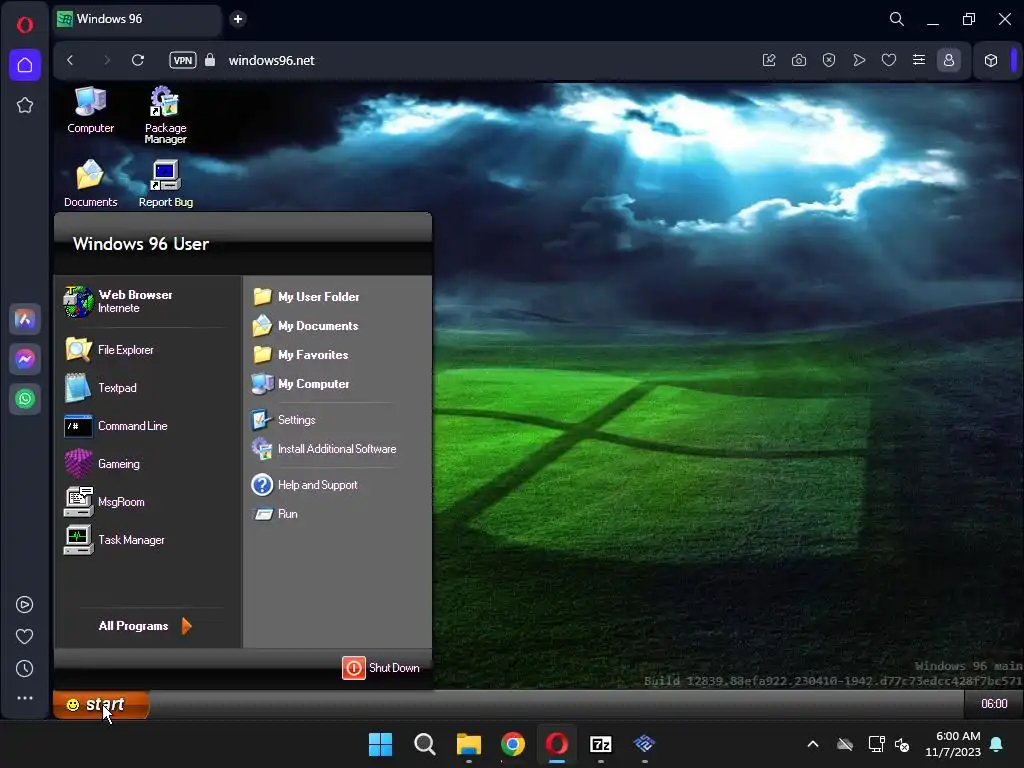
Task: Open the Package Manager desktop icon
Action: [165, 115]
